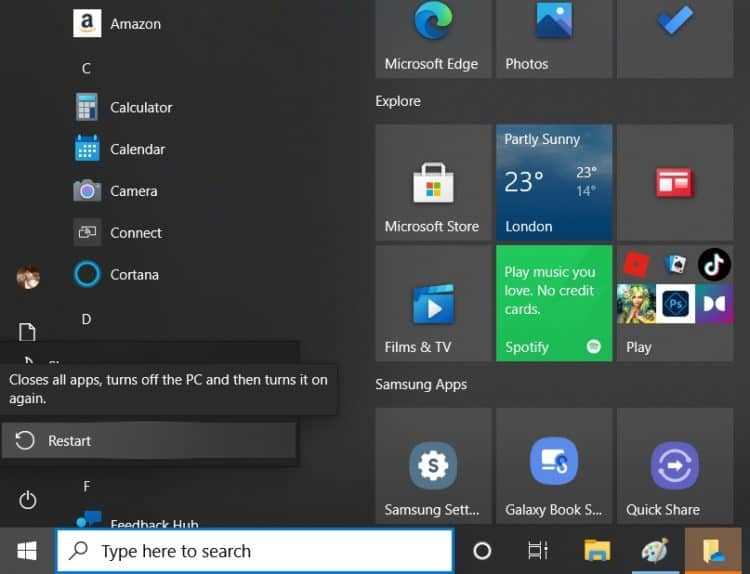Launch Calculator from the app list

124,107
